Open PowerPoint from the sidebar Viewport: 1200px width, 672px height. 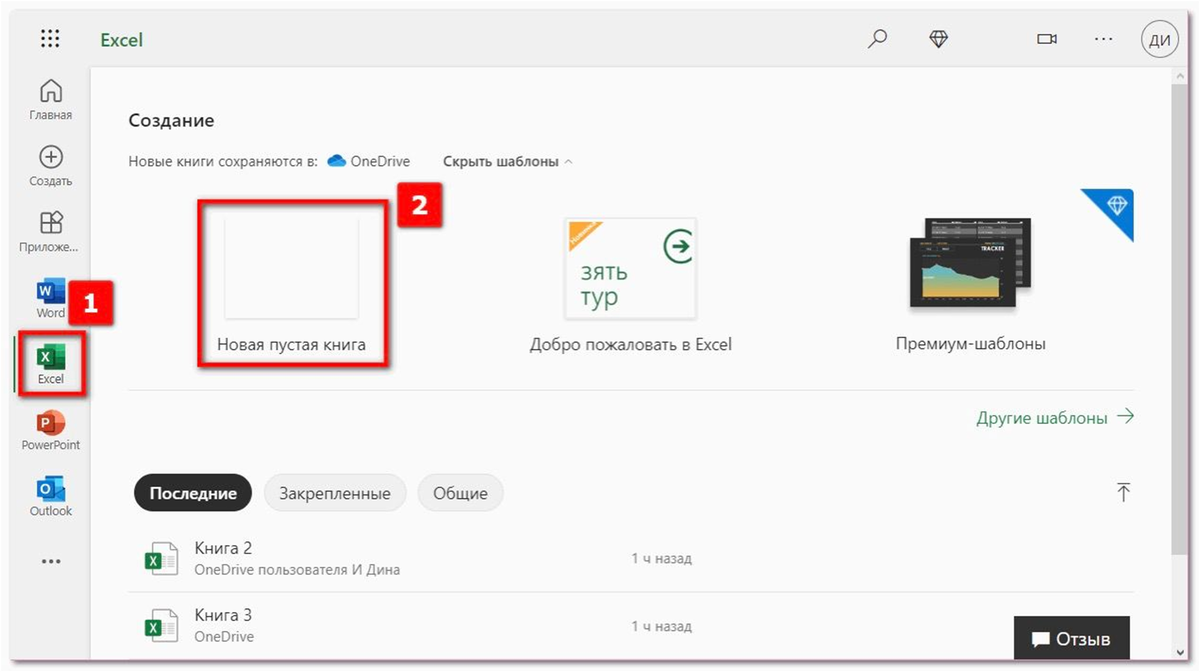[x=50, y=431]
